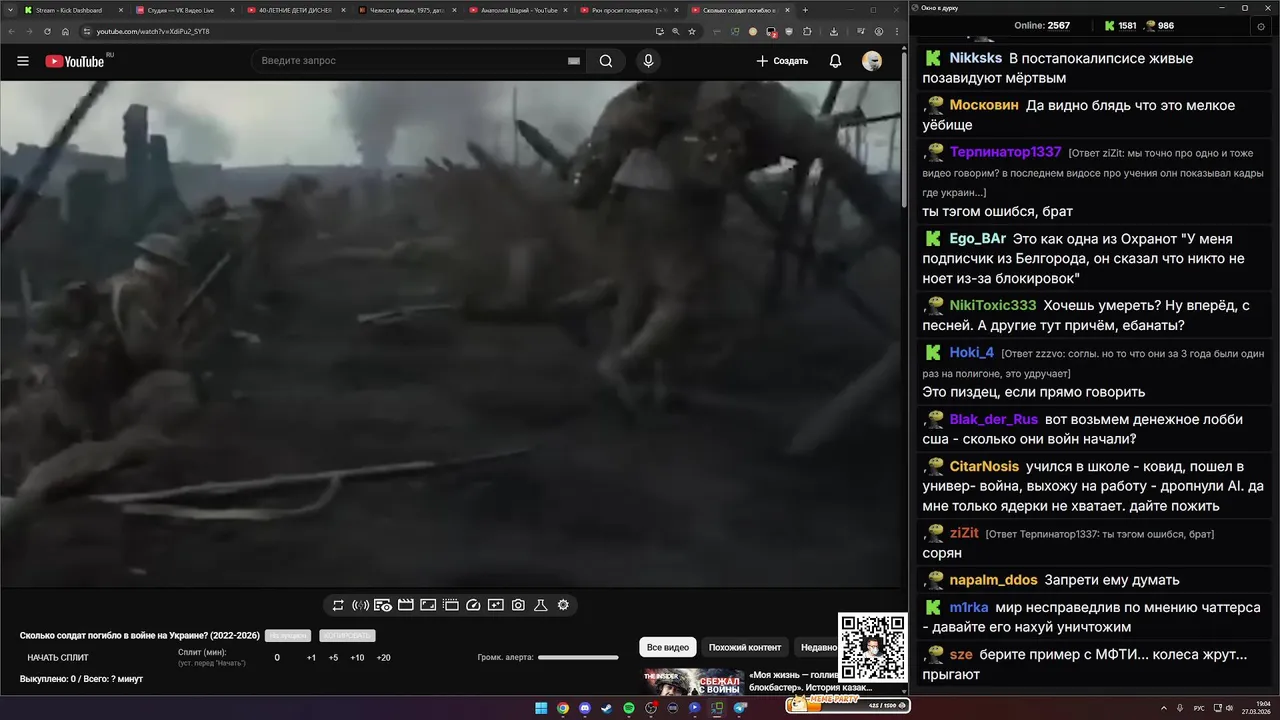Click the Kick viewers count 1581
The image size is (1280, 720).
1120,26
